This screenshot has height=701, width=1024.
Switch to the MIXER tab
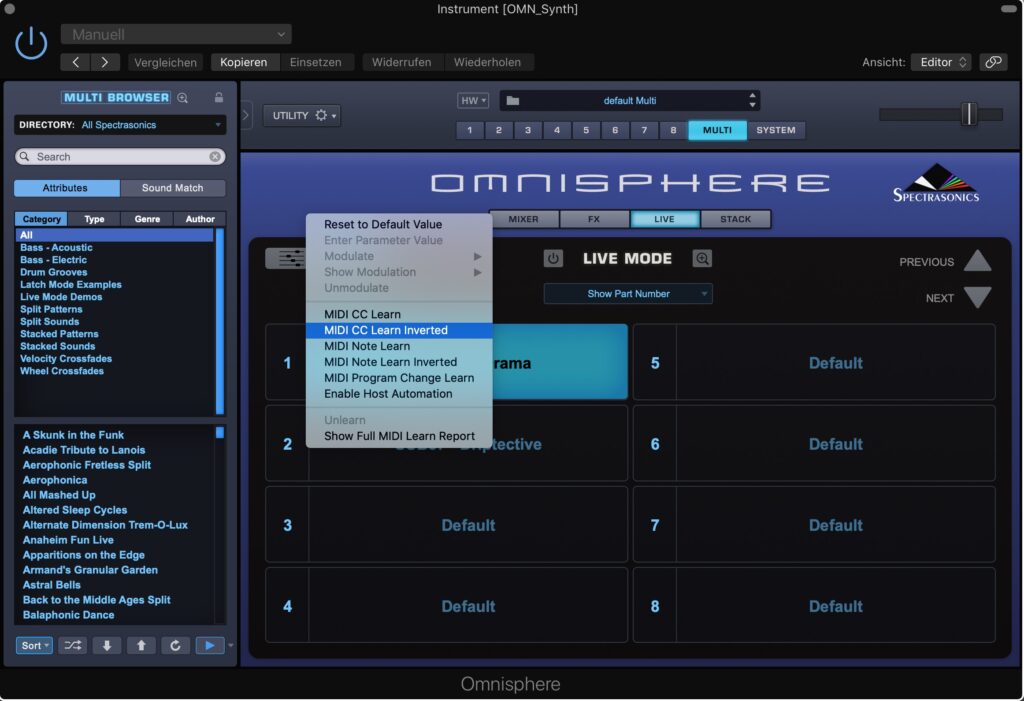(524, 219)
